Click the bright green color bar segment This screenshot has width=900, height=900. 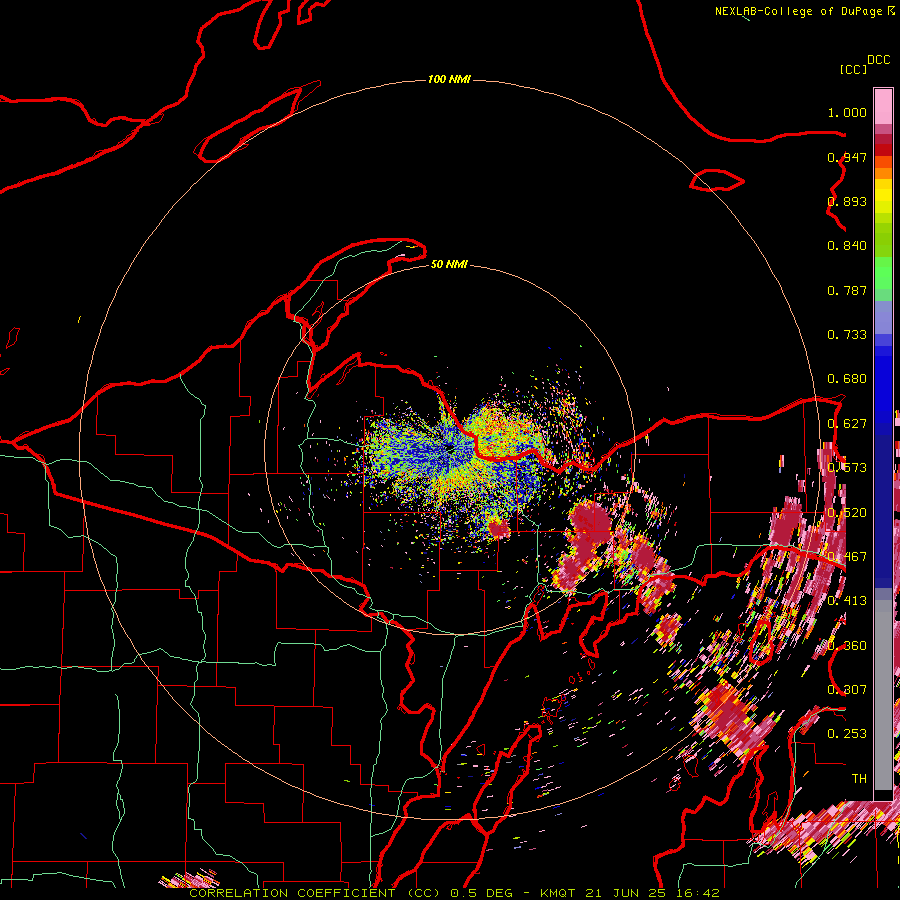(883, 273)
